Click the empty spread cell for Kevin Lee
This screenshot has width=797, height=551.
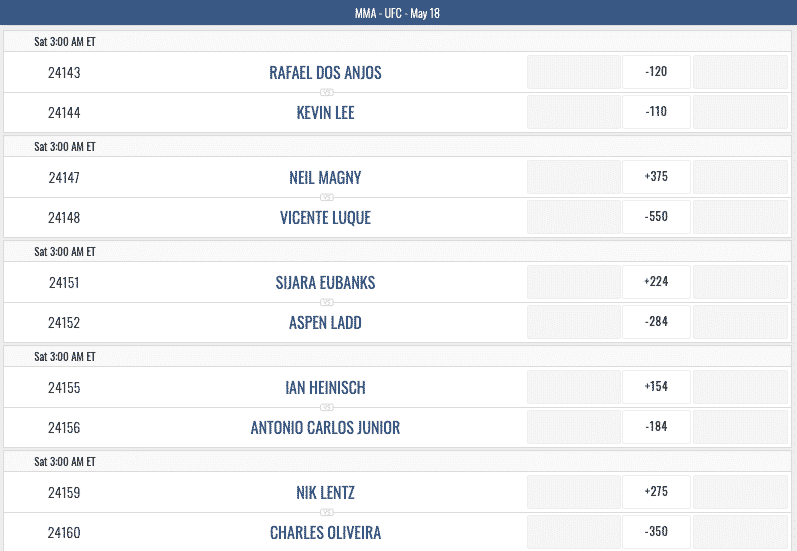tap(574, 112)
